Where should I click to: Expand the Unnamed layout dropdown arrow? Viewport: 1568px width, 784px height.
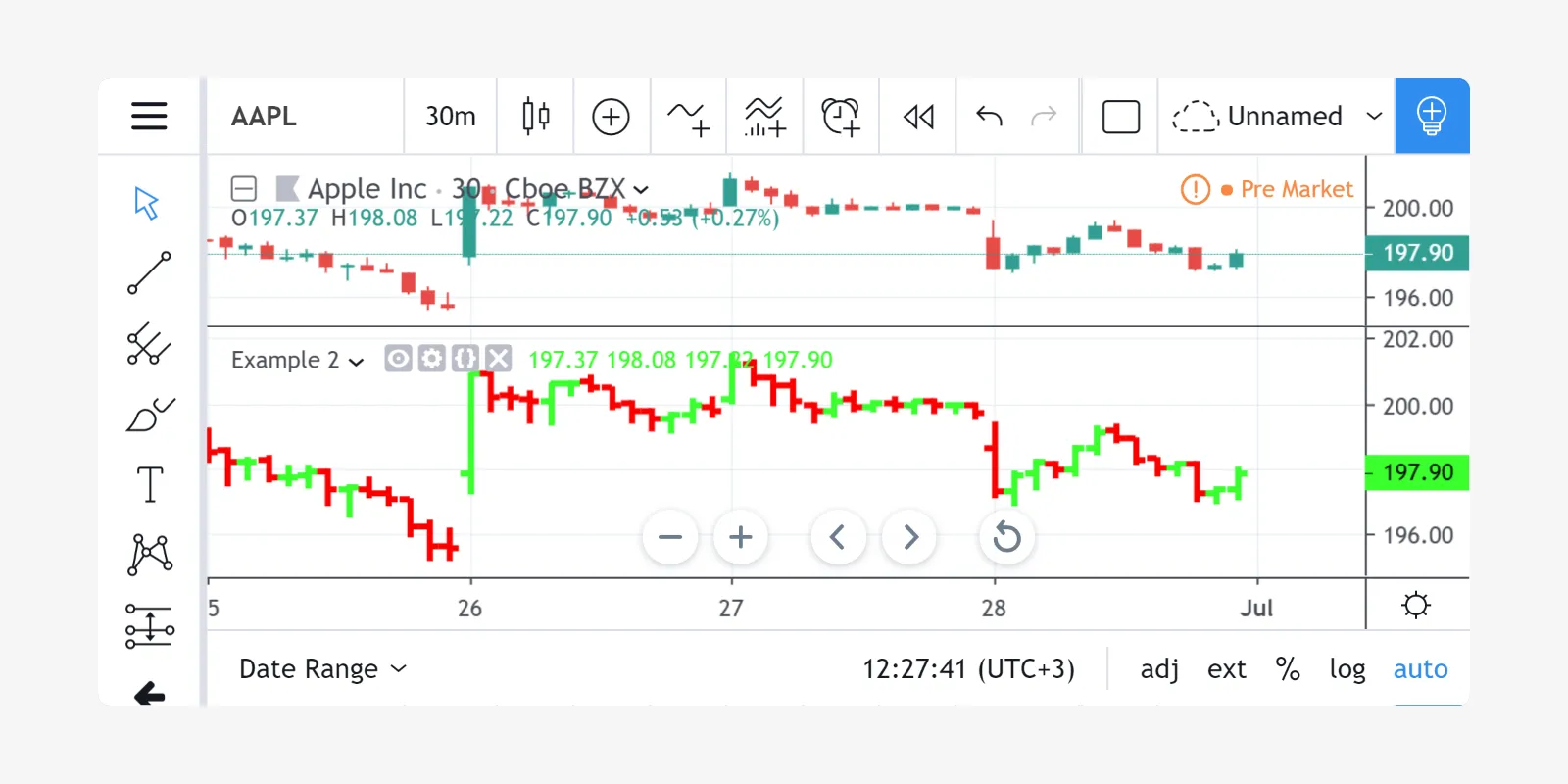coord(1374,117)
